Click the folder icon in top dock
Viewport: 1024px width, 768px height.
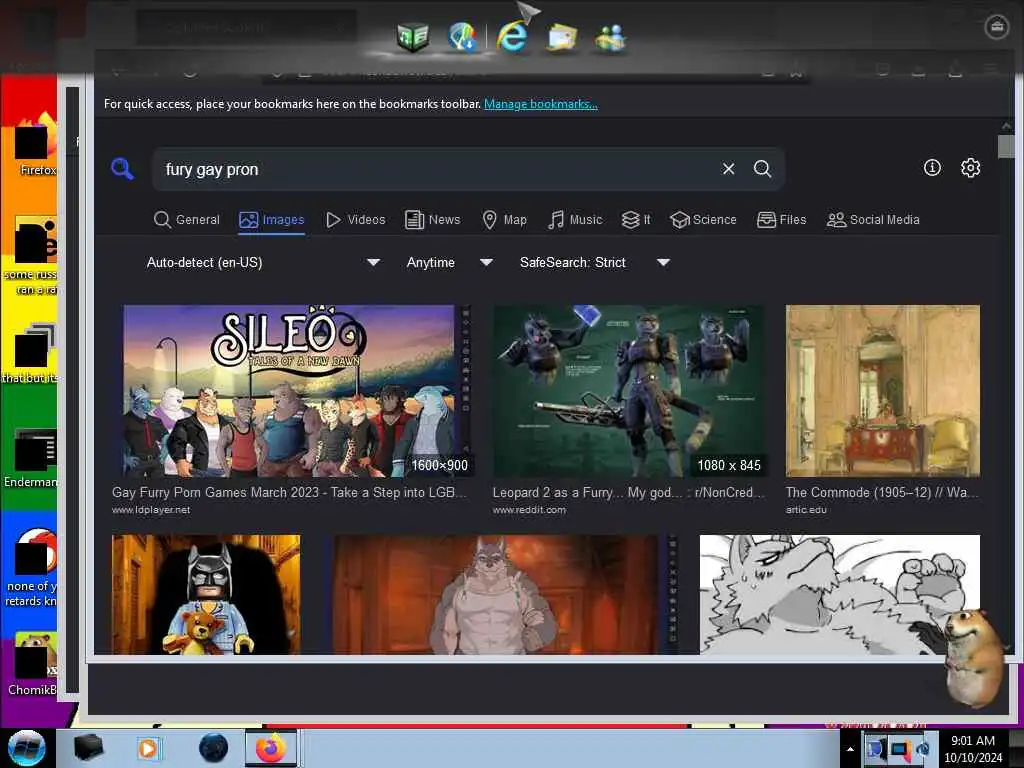tap(562, 37)
